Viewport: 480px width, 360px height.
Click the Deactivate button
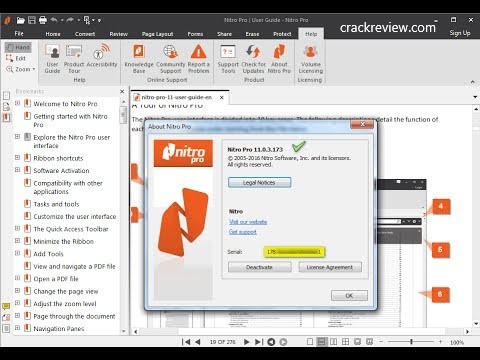click(260, 267)
